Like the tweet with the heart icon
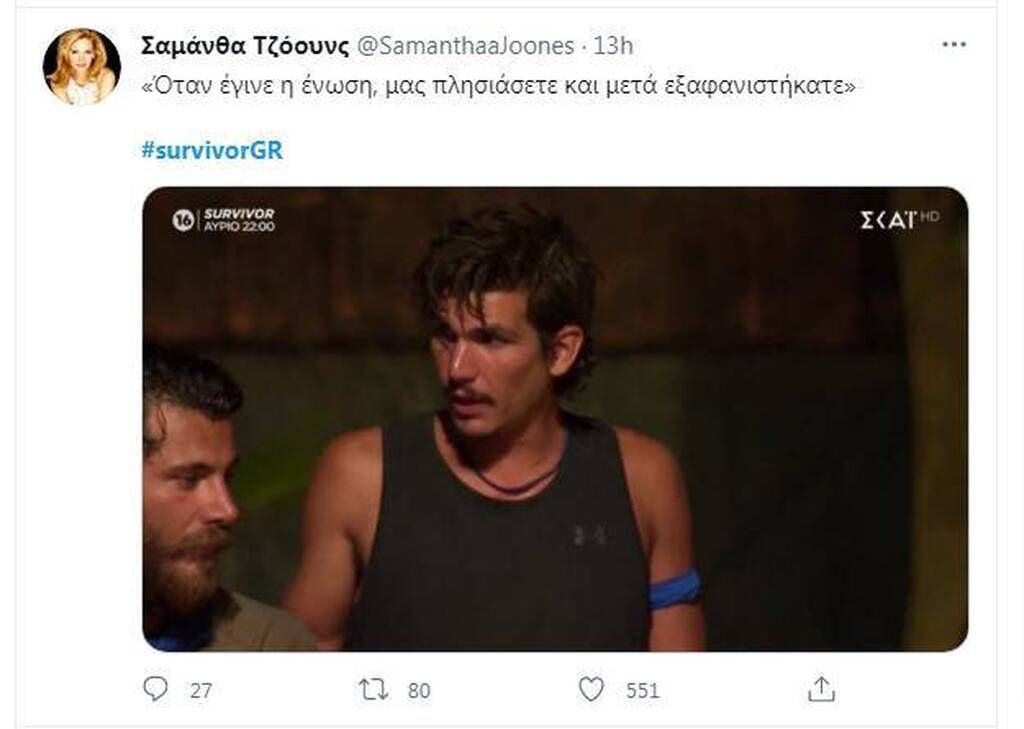Screen dimensions: 1024x729 pos(592,689)
